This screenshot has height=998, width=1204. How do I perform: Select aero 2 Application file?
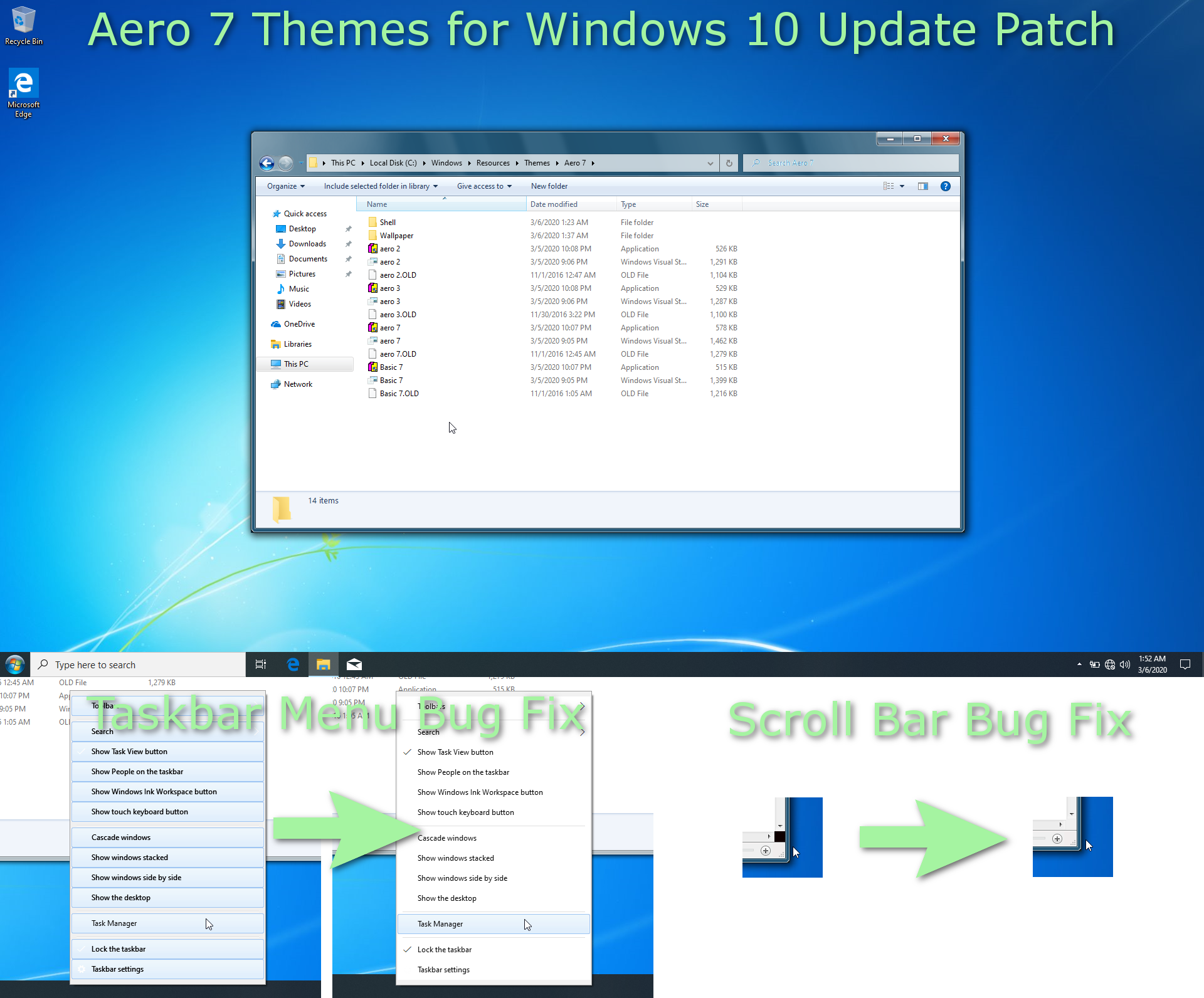point(390,249)
